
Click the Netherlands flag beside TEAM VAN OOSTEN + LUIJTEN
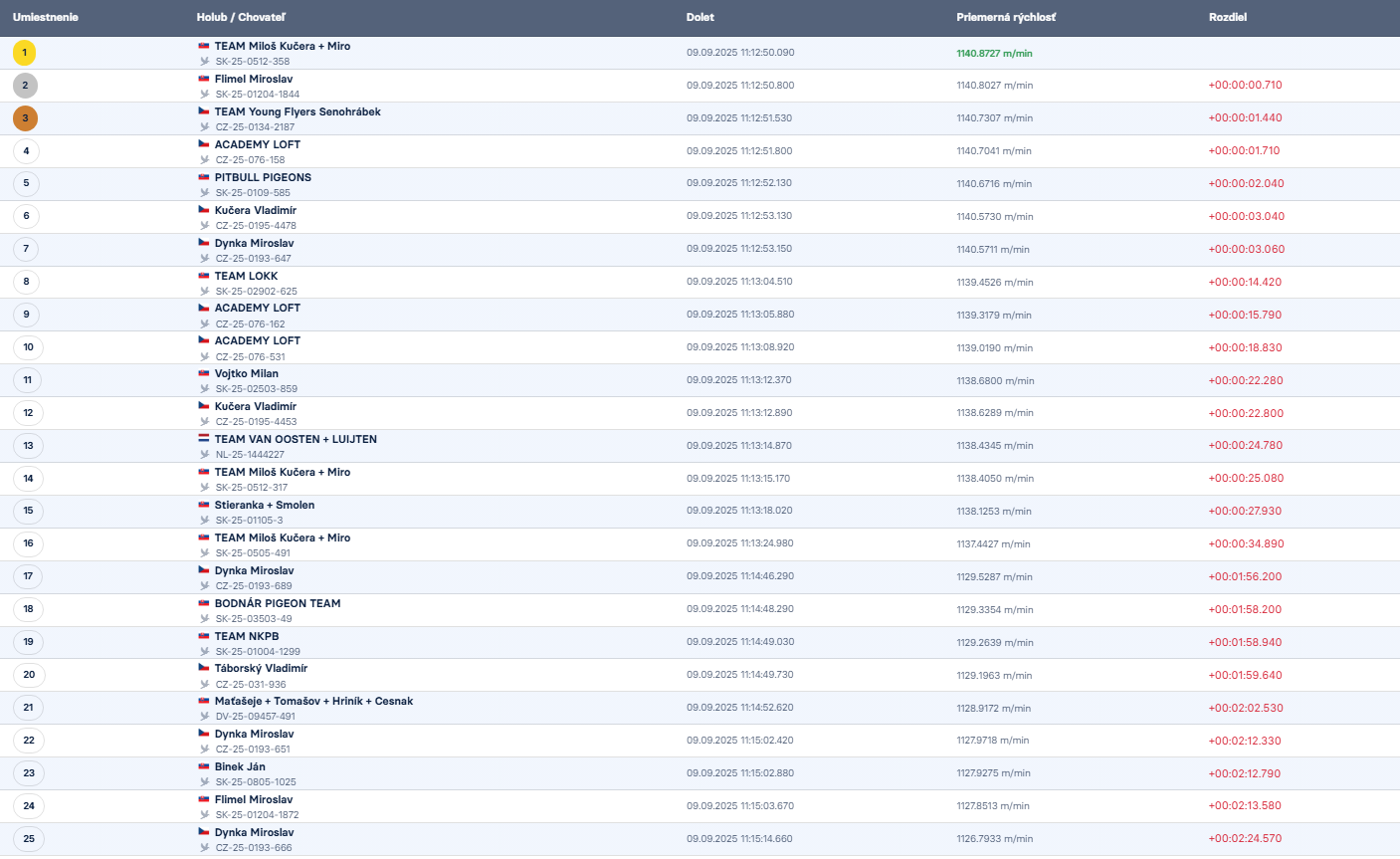pyautogui.click(x=204, y=438)
